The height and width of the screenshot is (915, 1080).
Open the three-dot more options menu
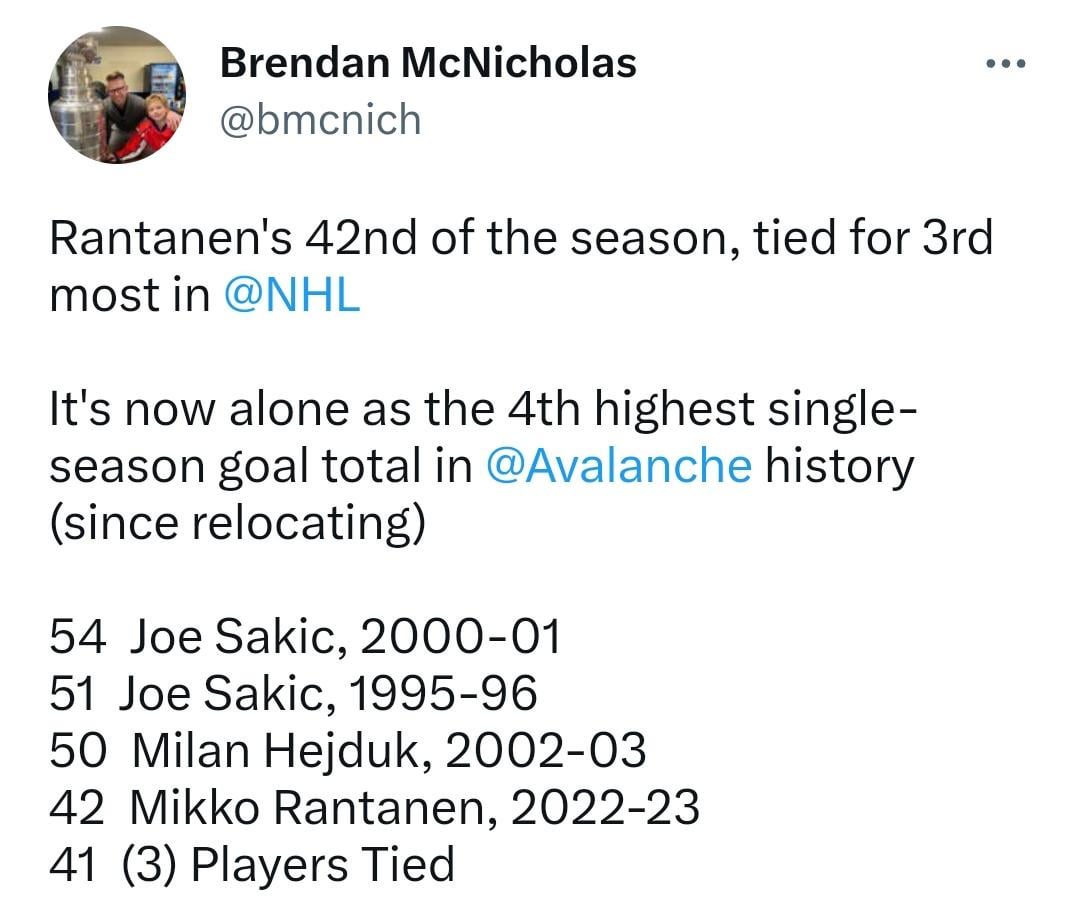[1005, 64]
